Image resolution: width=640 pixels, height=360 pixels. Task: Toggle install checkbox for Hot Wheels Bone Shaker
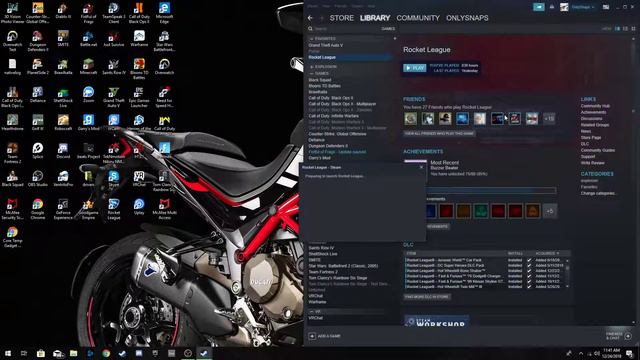[x=529, y=271]
